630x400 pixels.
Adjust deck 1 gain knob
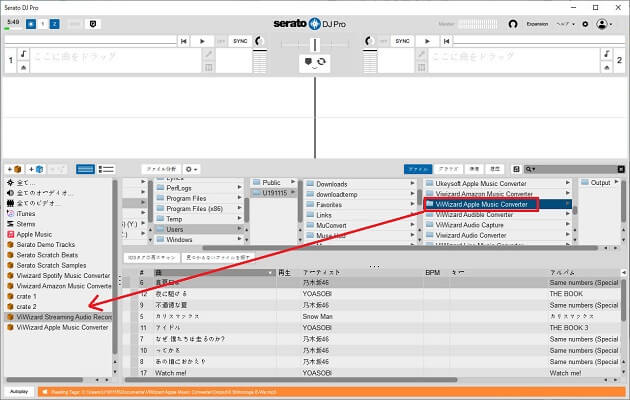[259, 41]
